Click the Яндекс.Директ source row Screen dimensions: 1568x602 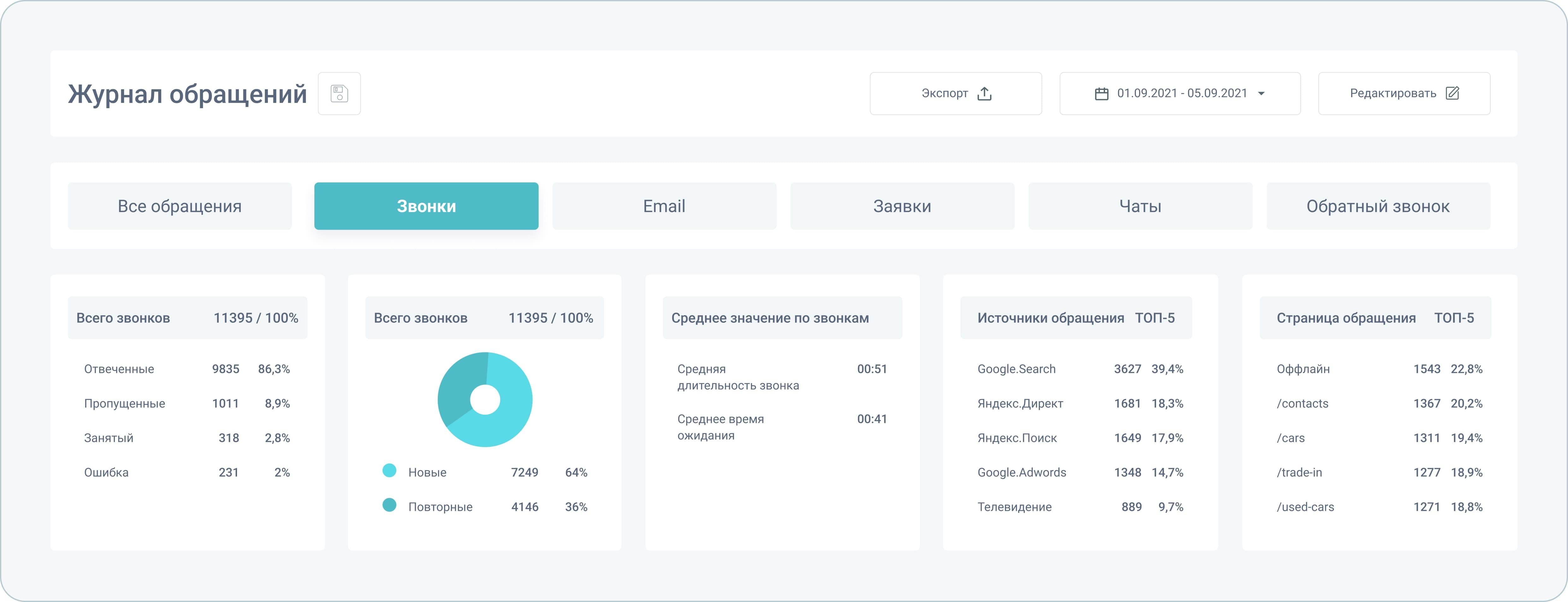coord(1080,404)
